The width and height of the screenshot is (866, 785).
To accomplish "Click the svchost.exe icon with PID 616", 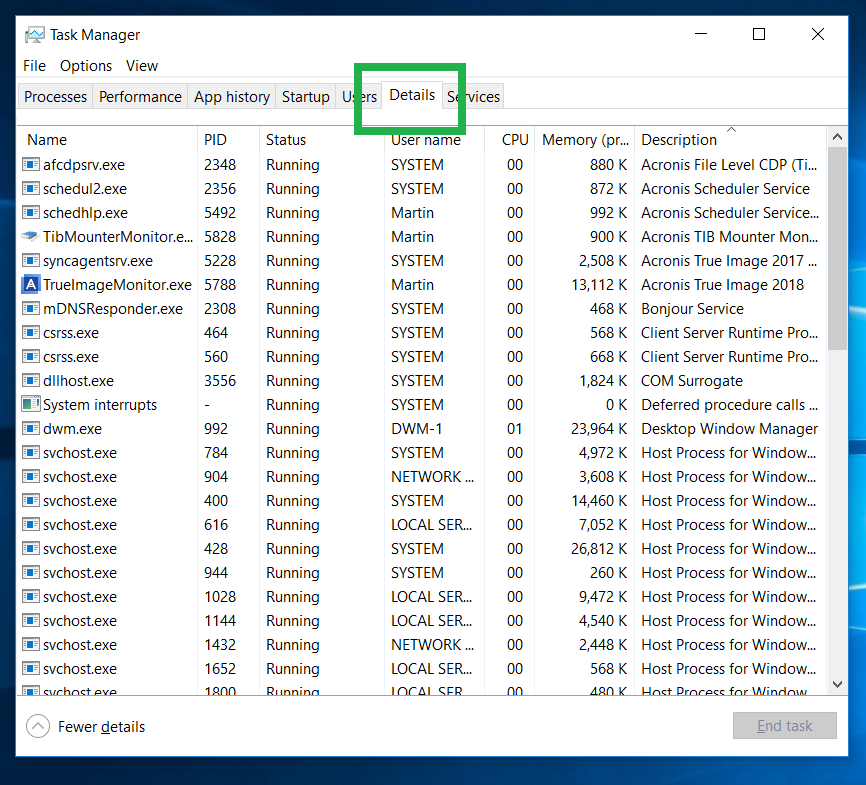I will pos(30,524).
